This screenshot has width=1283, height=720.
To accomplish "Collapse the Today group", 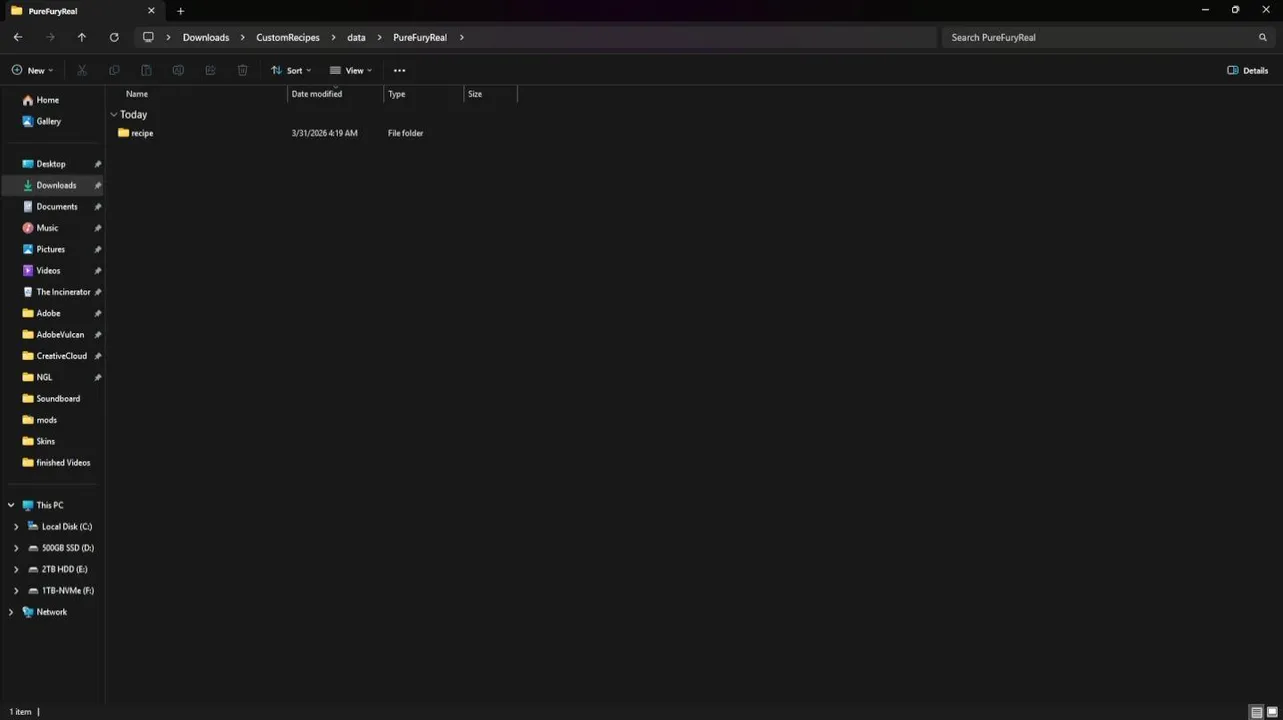I will 114,115.
